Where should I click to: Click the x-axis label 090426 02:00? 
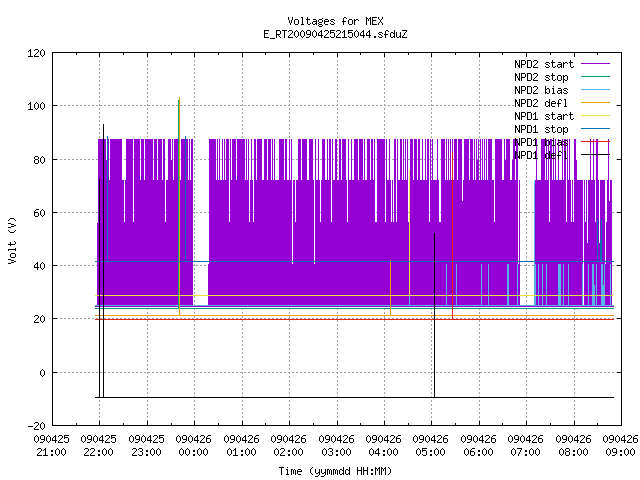click(289, 446)
